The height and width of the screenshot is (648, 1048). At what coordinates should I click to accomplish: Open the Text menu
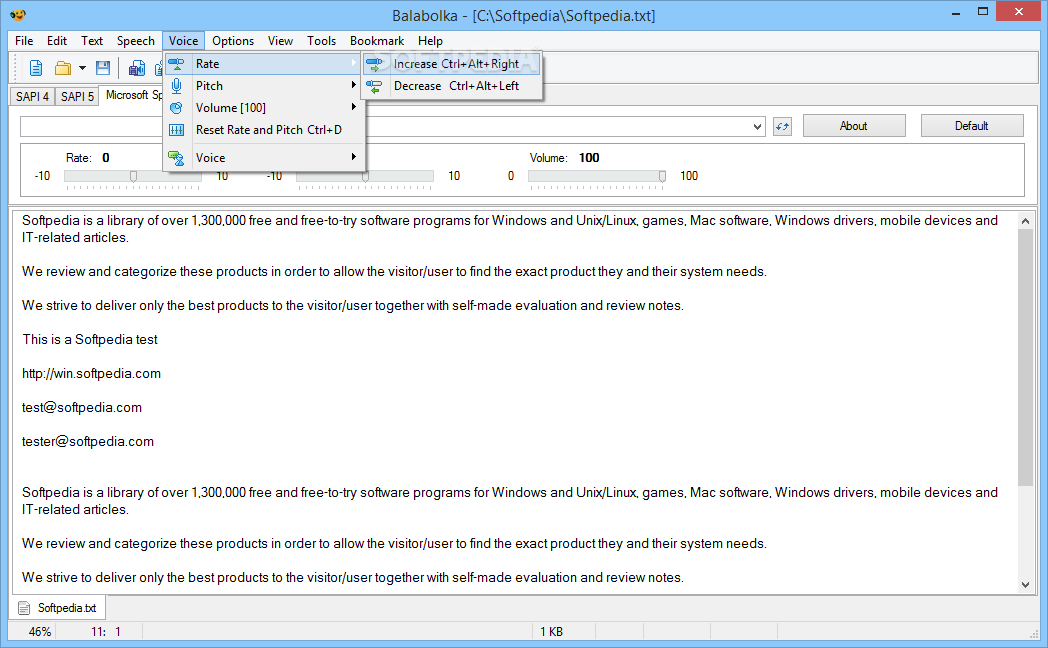click(92, 41)
